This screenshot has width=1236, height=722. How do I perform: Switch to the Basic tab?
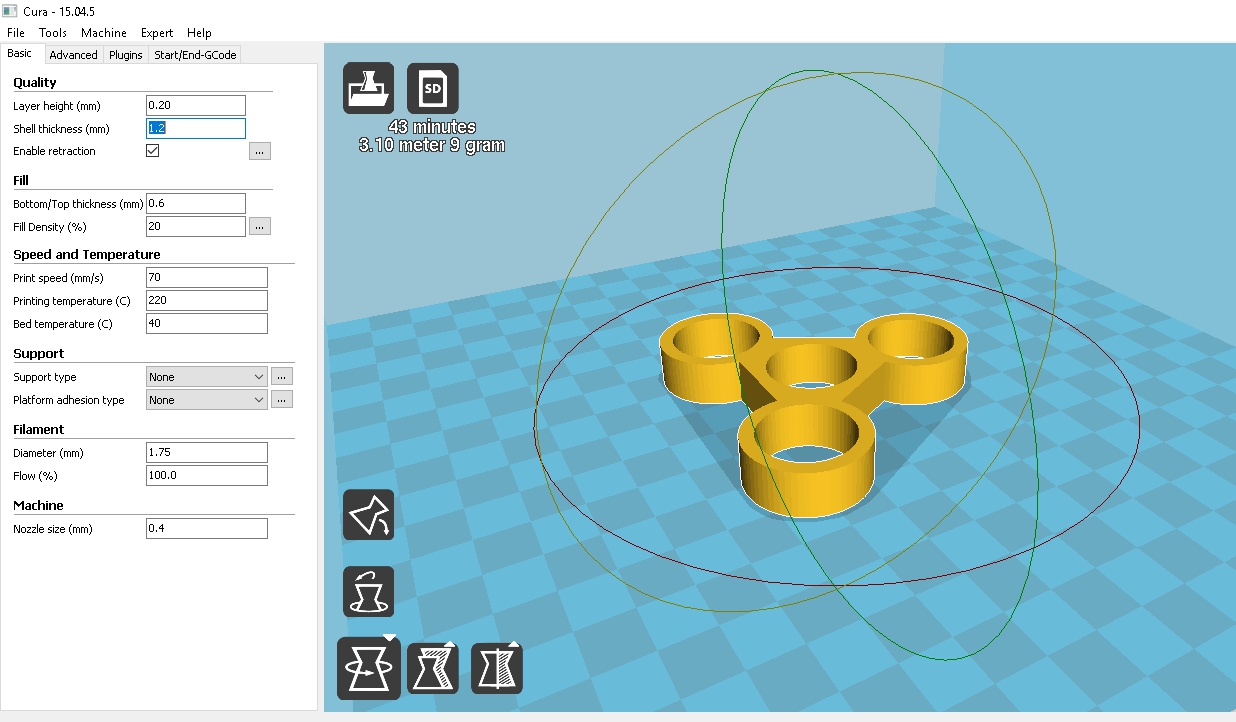pos(20,54)
